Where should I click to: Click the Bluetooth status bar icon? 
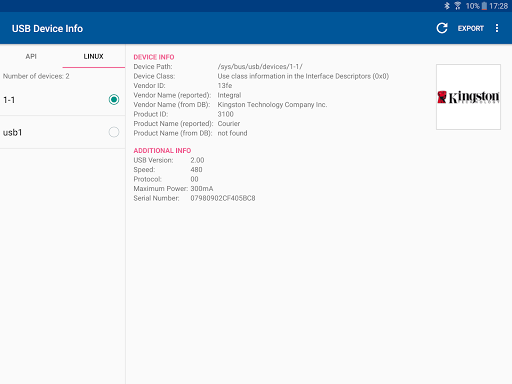click(447, 6)
